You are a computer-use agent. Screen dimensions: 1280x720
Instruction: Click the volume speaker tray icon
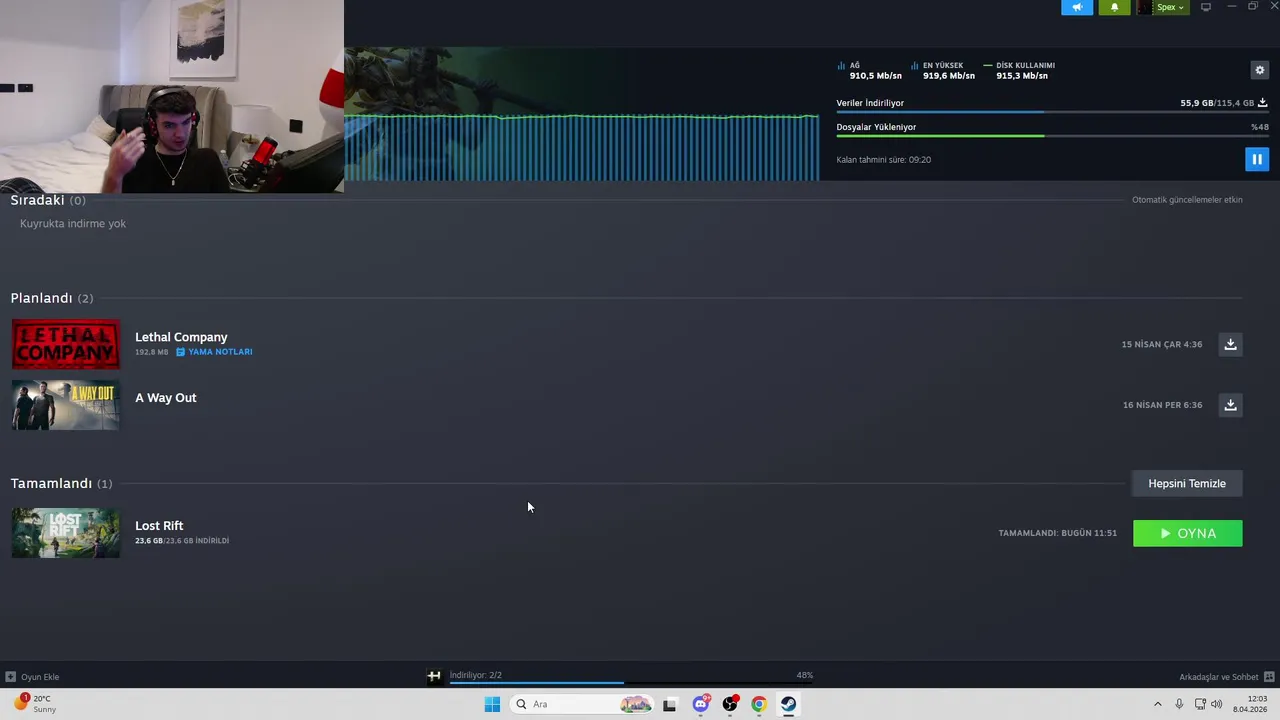pyautogui.click(x=1217, y=704)
